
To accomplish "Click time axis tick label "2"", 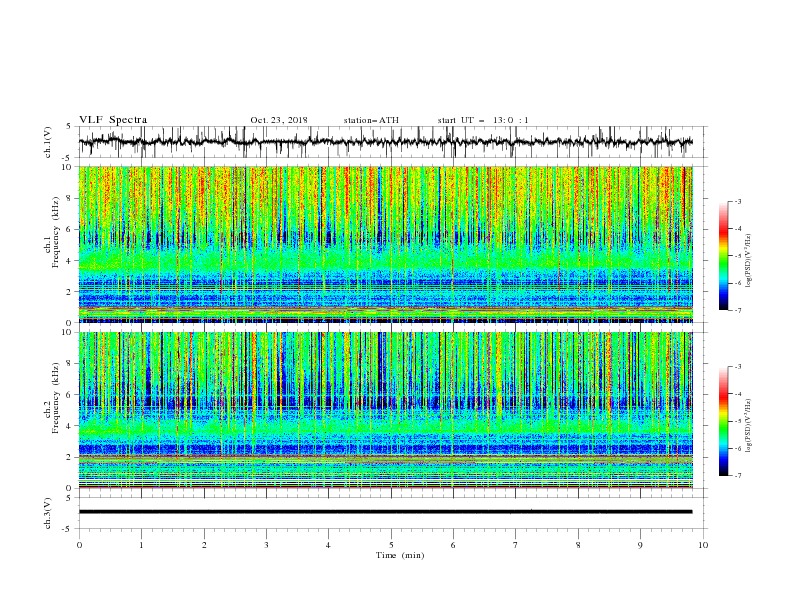I will coord(204,545).
